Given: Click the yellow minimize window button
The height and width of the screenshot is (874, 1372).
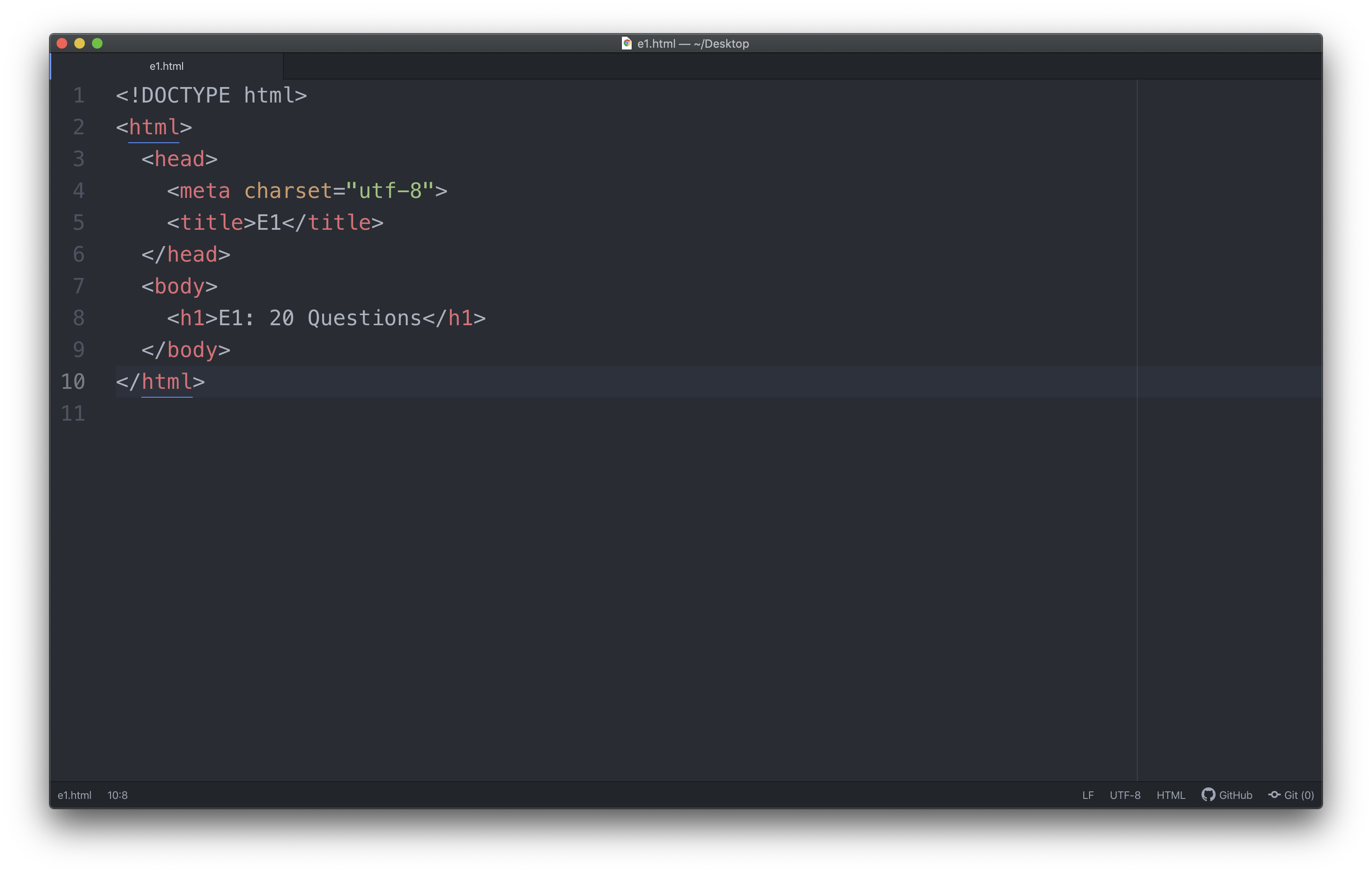Looking at the screenshot, I should tap(80, 43).
